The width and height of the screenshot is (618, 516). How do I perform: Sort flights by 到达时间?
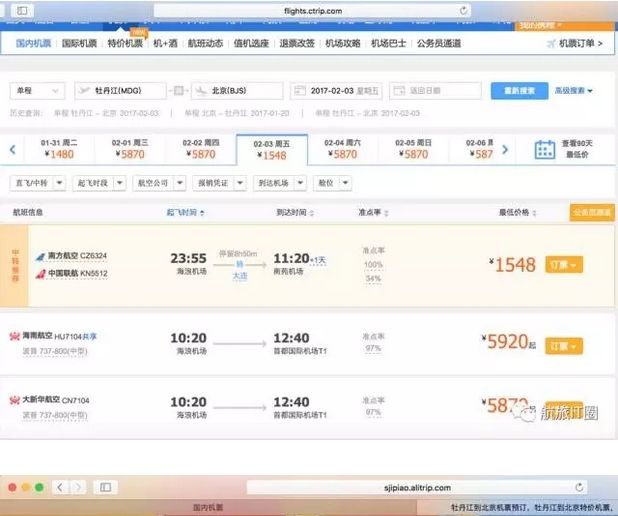click(x=295, y=213)
